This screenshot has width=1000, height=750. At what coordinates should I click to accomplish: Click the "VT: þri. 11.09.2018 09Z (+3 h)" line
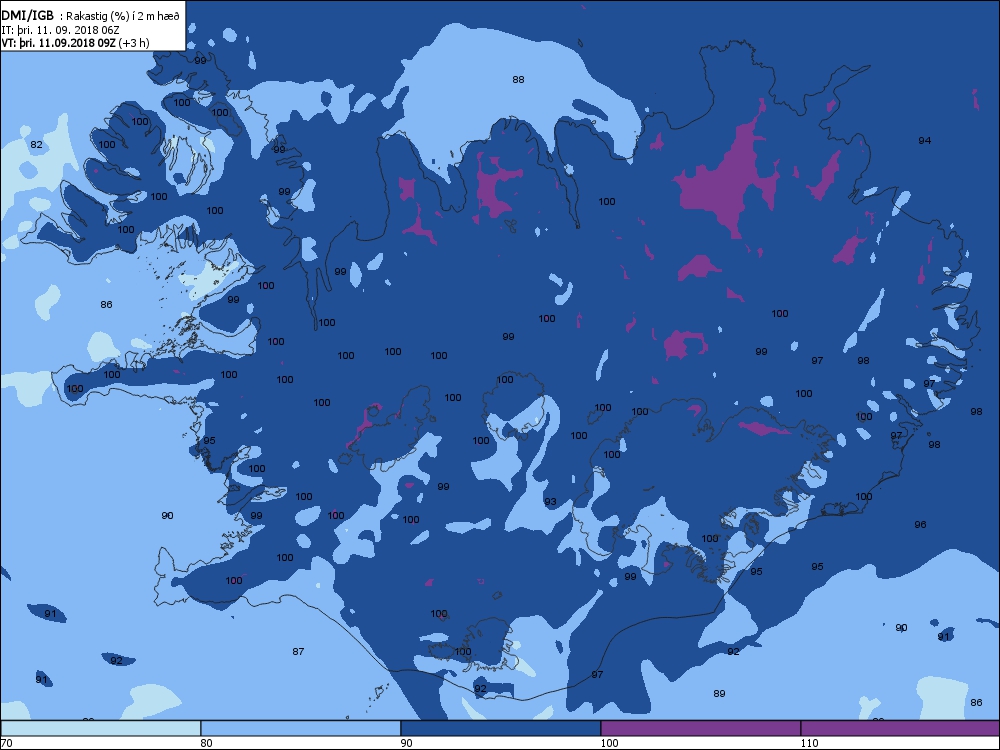pyautogui.click(x=75, y=43)
